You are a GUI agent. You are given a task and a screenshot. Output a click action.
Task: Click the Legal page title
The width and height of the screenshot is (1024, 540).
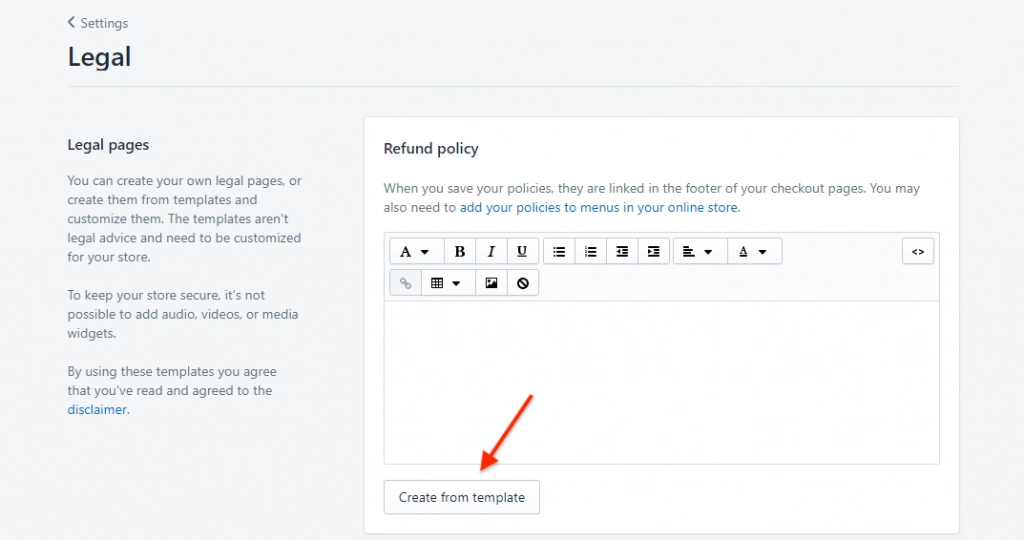[99, 57]
